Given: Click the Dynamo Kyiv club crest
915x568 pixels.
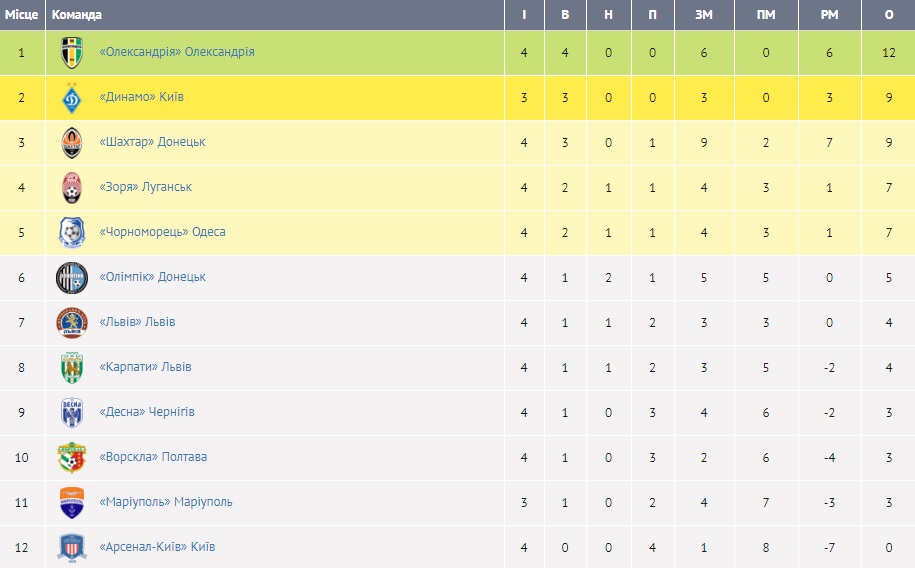Looking at the screenshot, I should point(72,97).
